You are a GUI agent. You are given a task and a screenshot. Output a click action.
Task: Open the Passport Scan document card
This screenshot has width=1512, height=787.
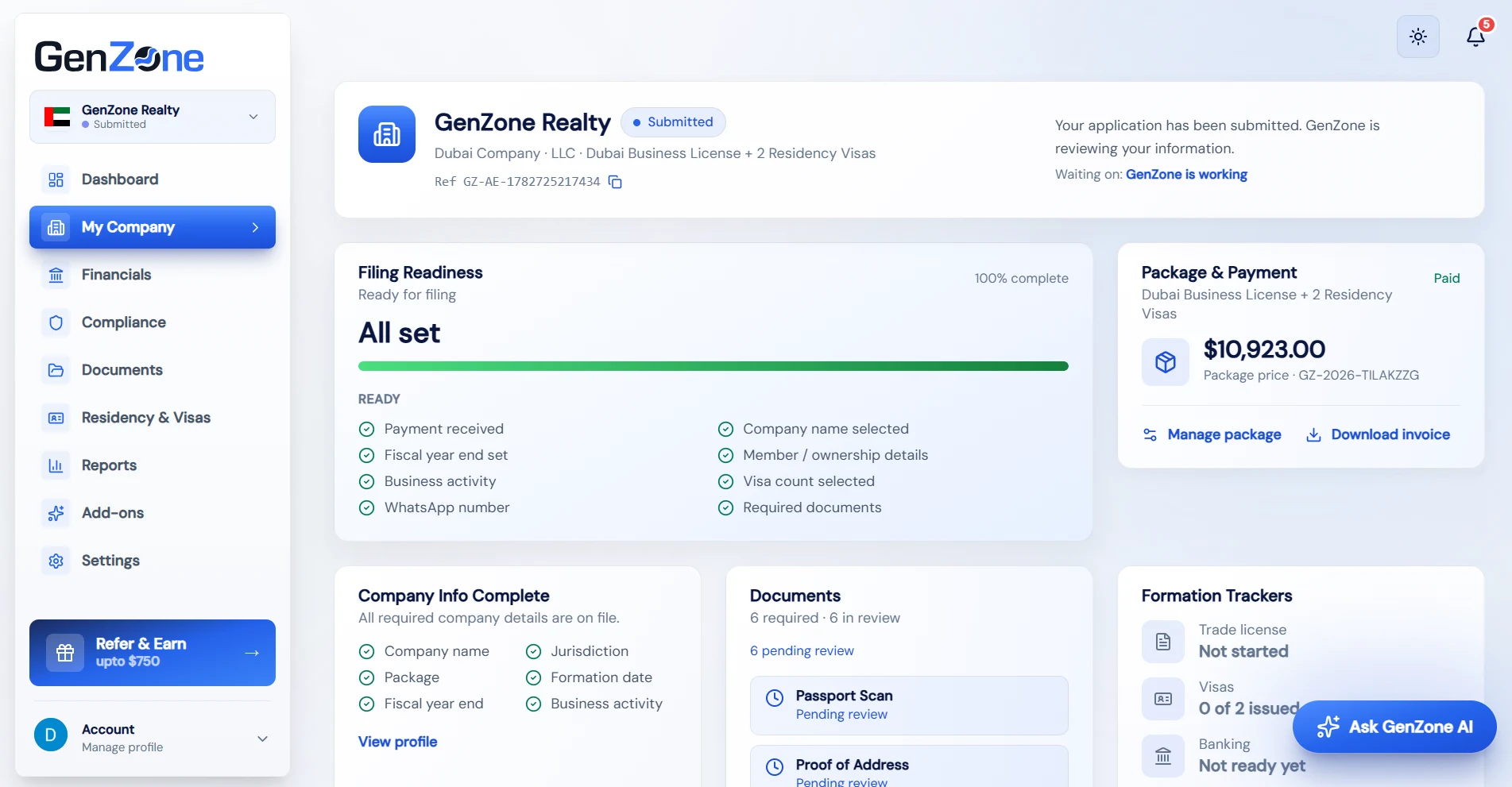coord(909,705)
